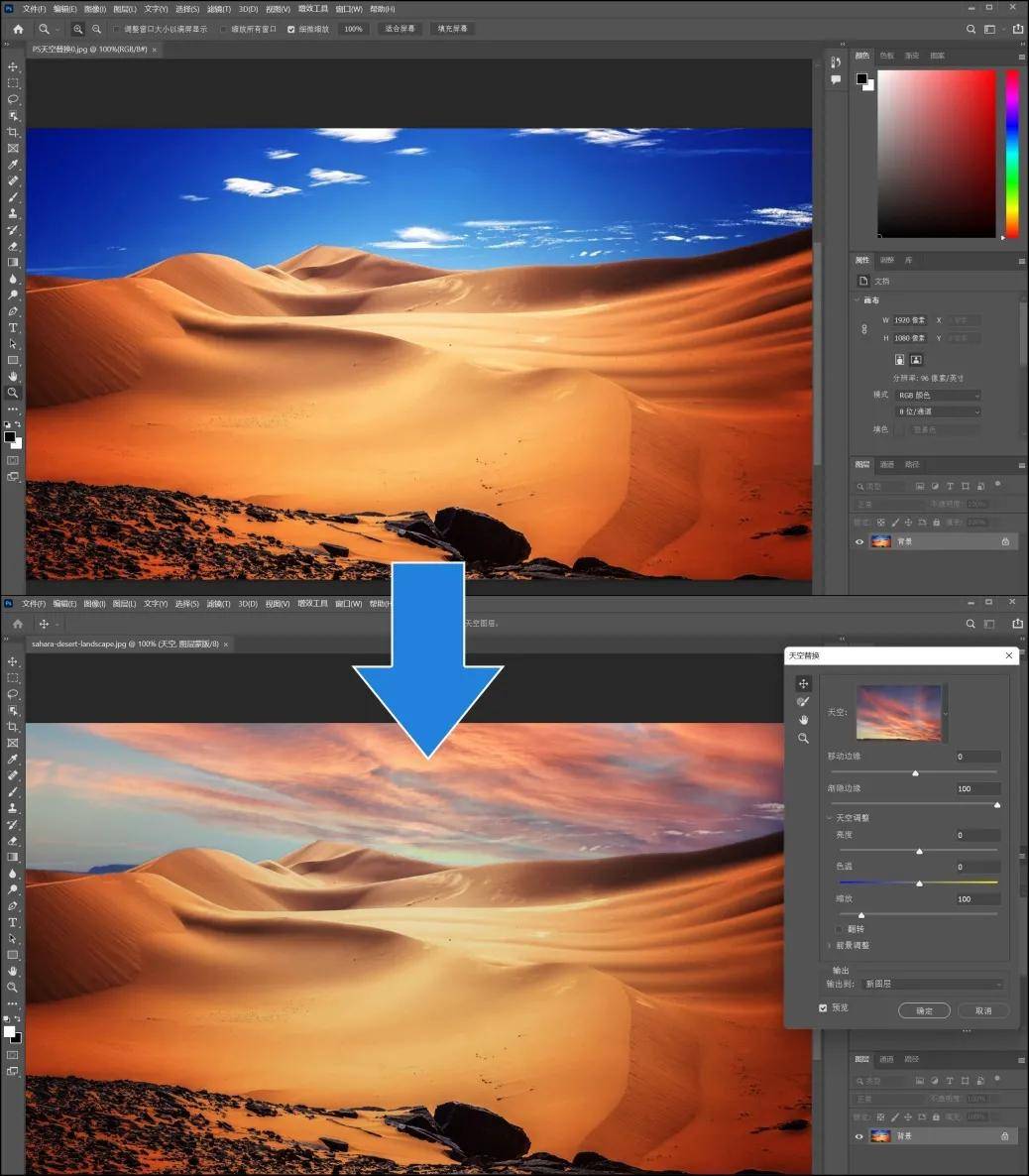This screenshot has width=1029, height=1176.
Task: Disable the 预览 (Preview) checkbox
Action: tap(823, 1007)
